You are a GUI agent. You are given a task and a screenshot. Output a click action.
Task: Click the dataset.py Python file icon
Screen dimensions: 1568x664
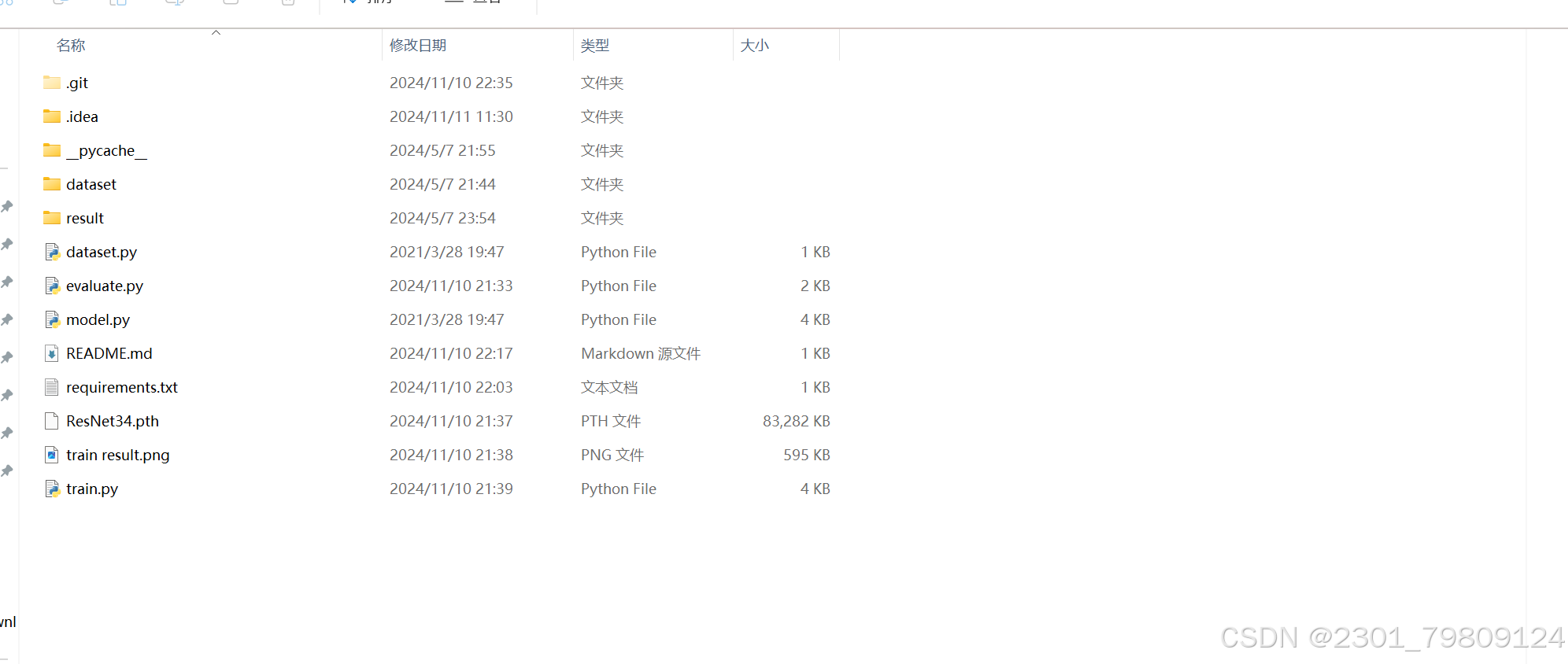[52, 252]
